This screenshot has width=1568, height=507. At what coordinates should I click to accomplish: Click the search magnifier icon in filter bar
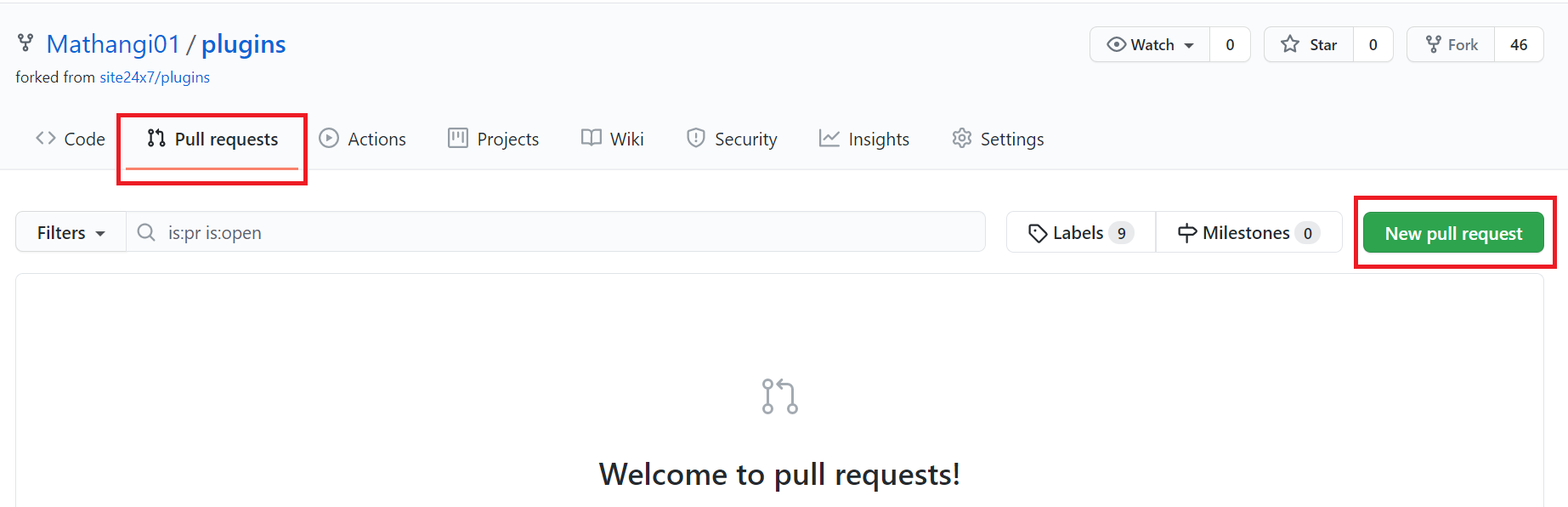click(146, 232)
